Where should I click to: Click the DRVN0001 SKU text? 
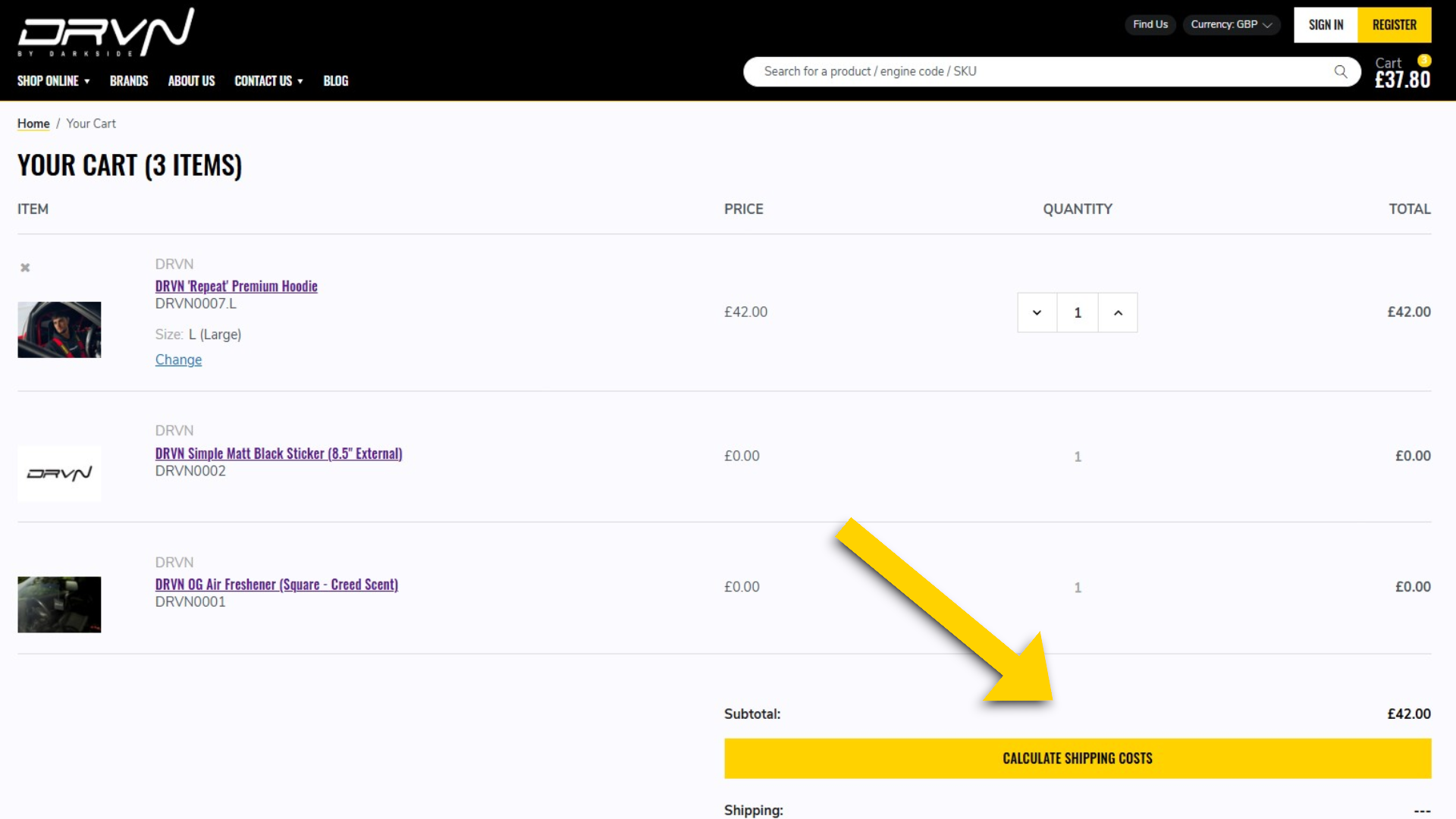pos(190,602)
